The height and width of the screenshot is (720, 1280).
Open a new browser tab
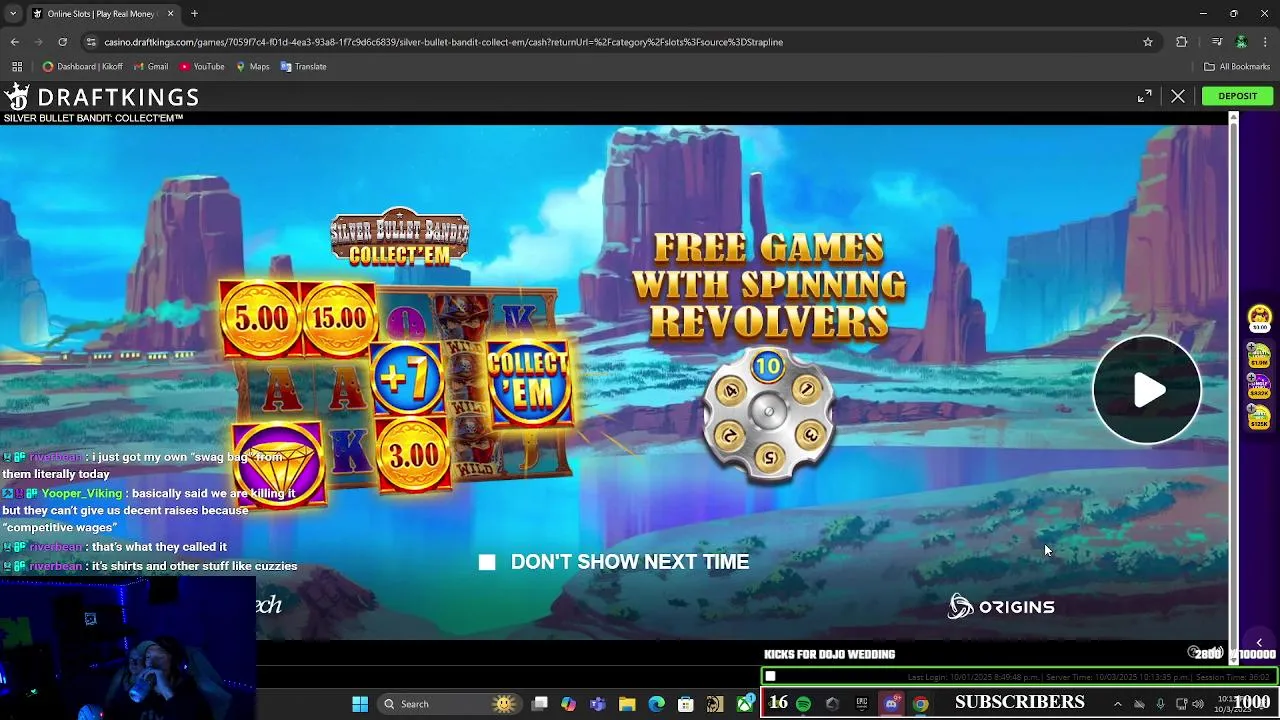pyautogui.click(x=194, y=14)
